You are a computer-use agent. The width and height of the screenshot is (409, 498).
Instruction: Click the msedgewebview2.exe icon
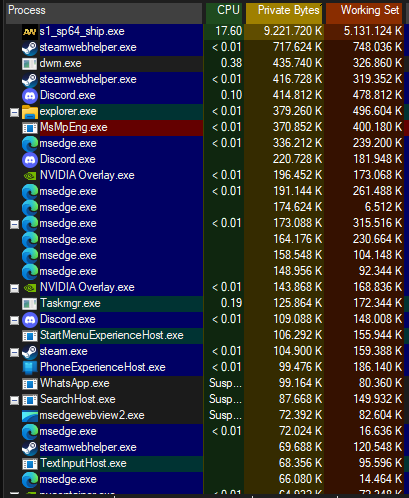[30, 415]
